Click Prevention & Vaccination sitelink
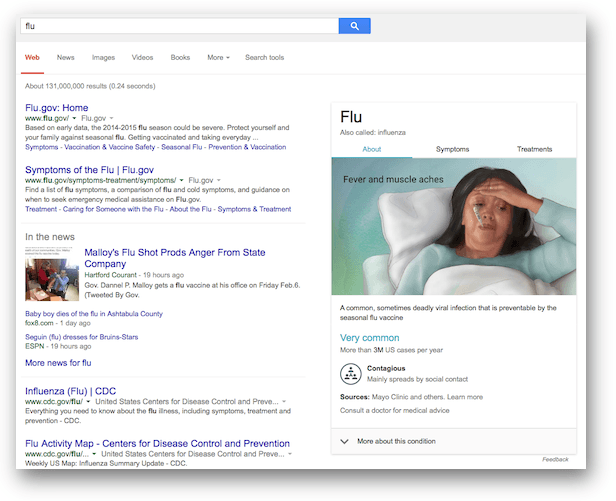 coord(247,147)
